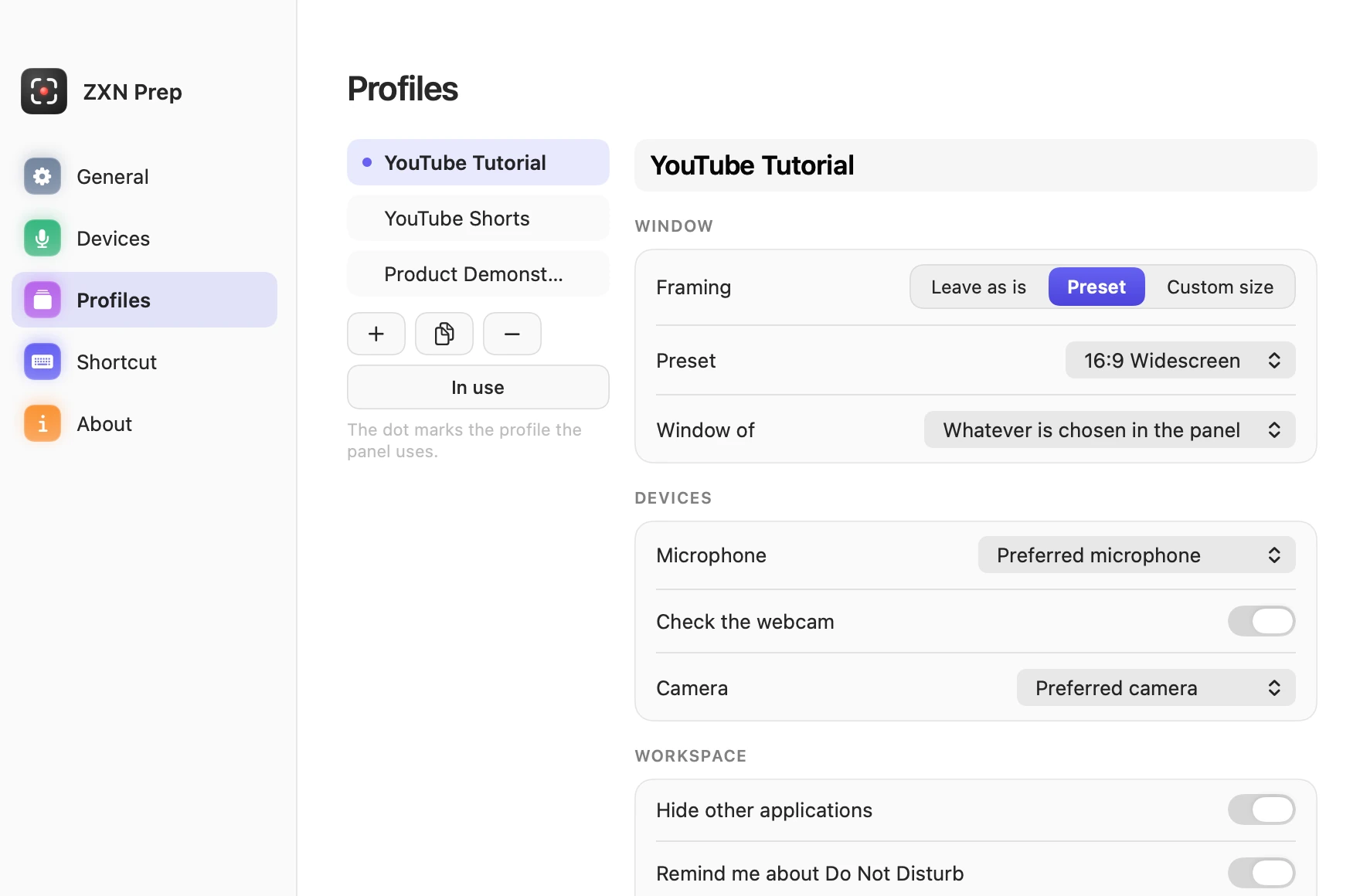Click the About info icon in sidebar
Image resolution: width=1360 pixels, height=896 pixels.
point(42,423)
